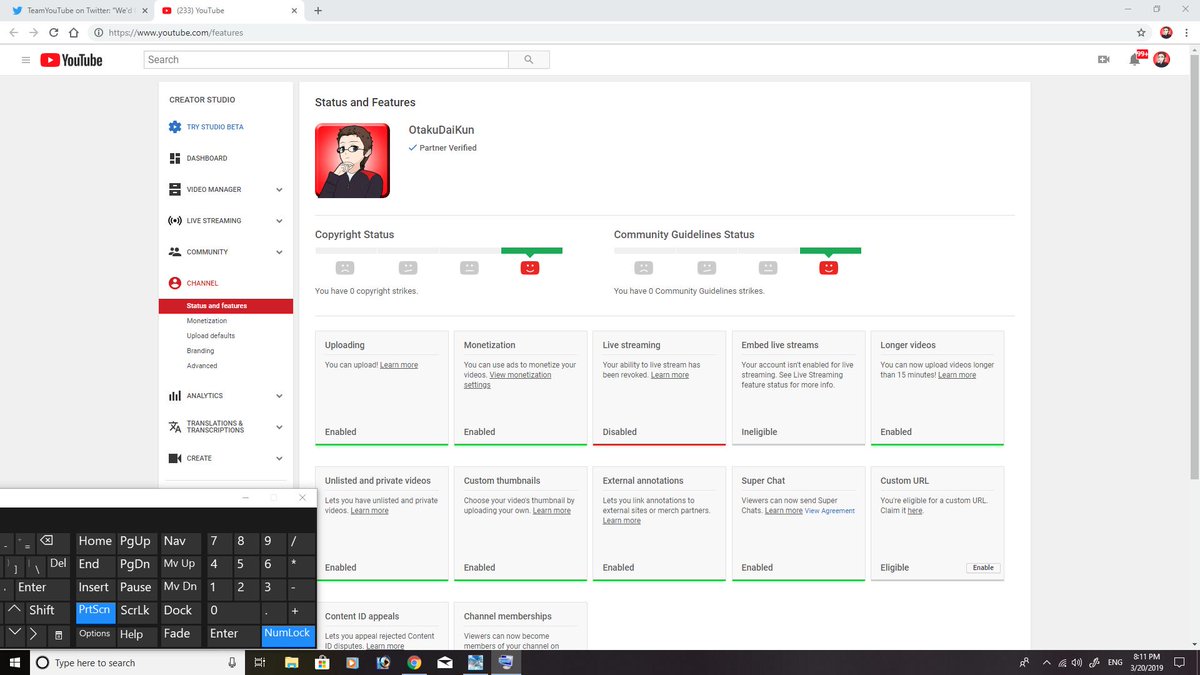The height and width of the screenshot is (675, 1200).
Task: Select Status and features menu item
Action: [226, 306]
